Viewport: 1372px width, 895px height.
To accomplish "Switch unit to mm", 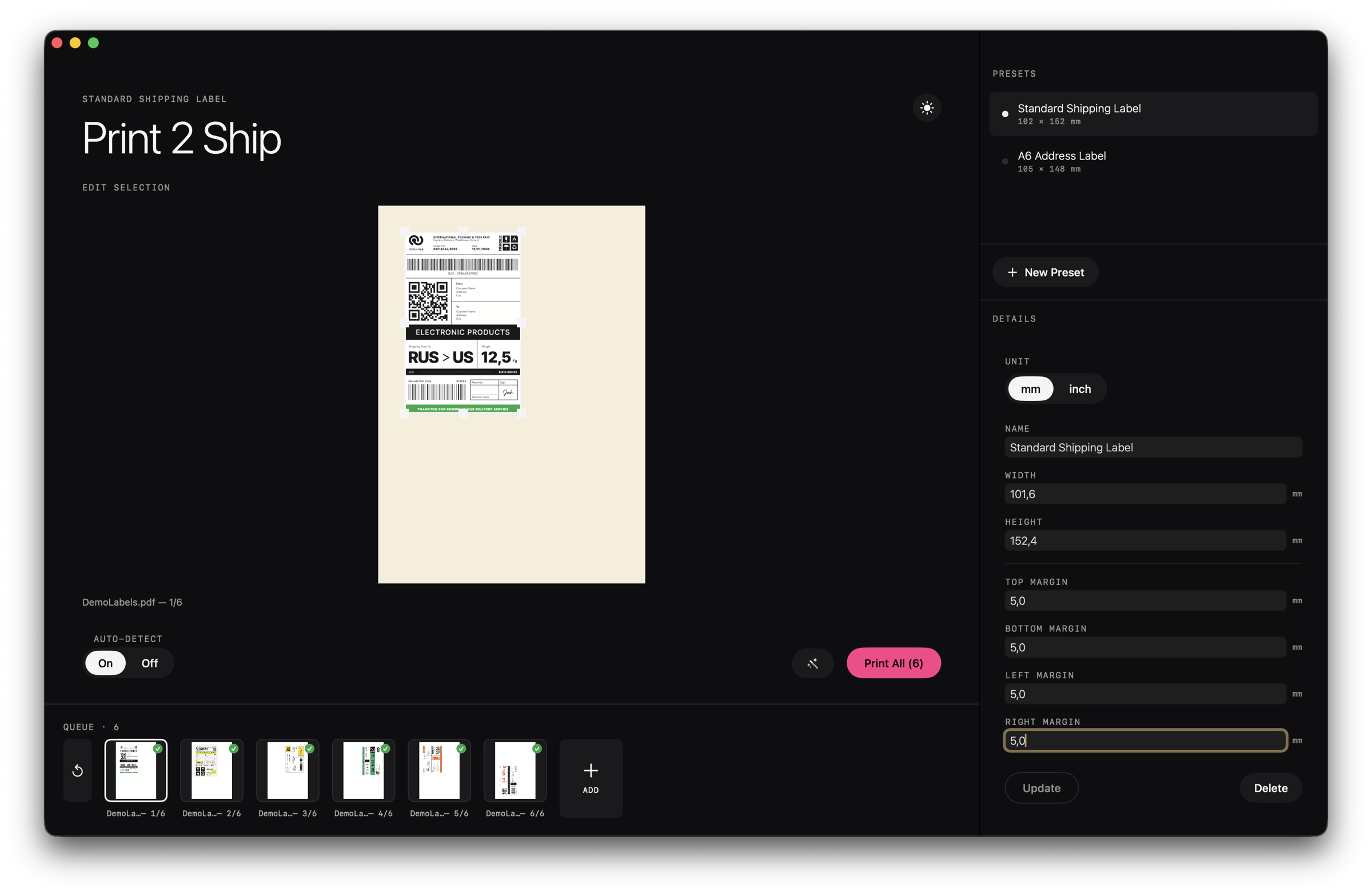I will (x=1030, y=389).
